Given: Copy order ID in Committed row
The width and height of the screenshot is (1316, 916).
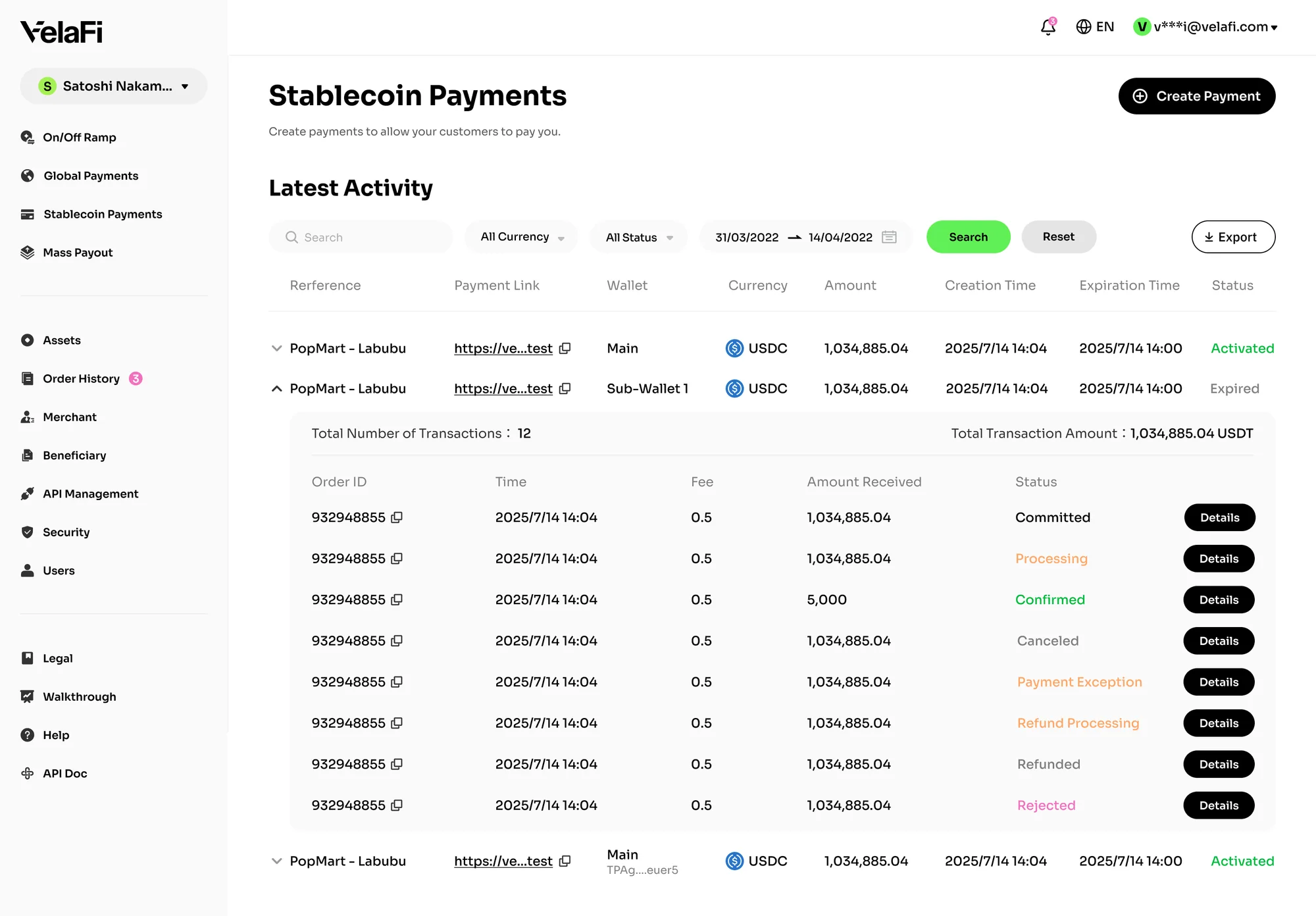Looking at the screenshot, I should point(397,518).
